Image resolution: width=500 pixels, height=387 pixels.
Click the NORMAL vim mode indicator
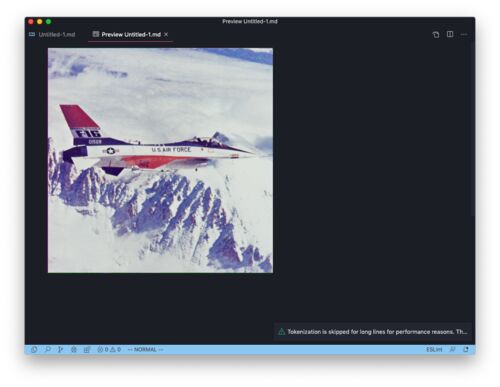(x=145, y=350)
